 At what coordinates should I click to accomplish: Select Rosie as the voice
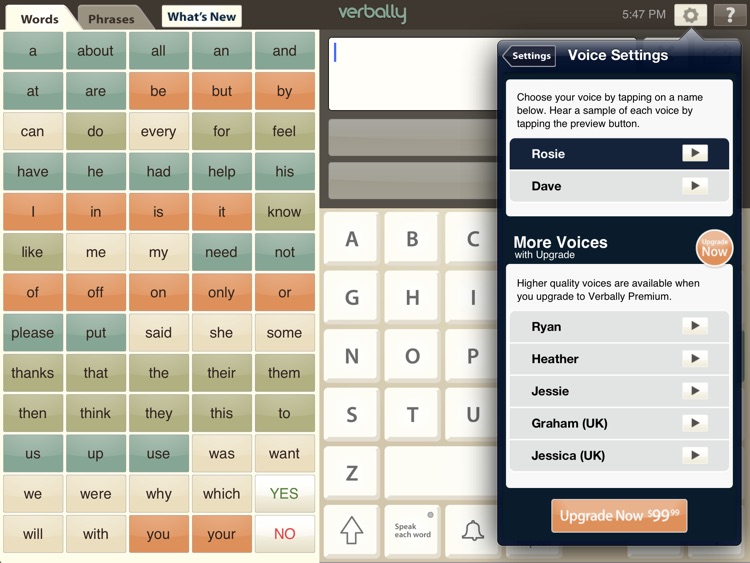tap(619, 154)
